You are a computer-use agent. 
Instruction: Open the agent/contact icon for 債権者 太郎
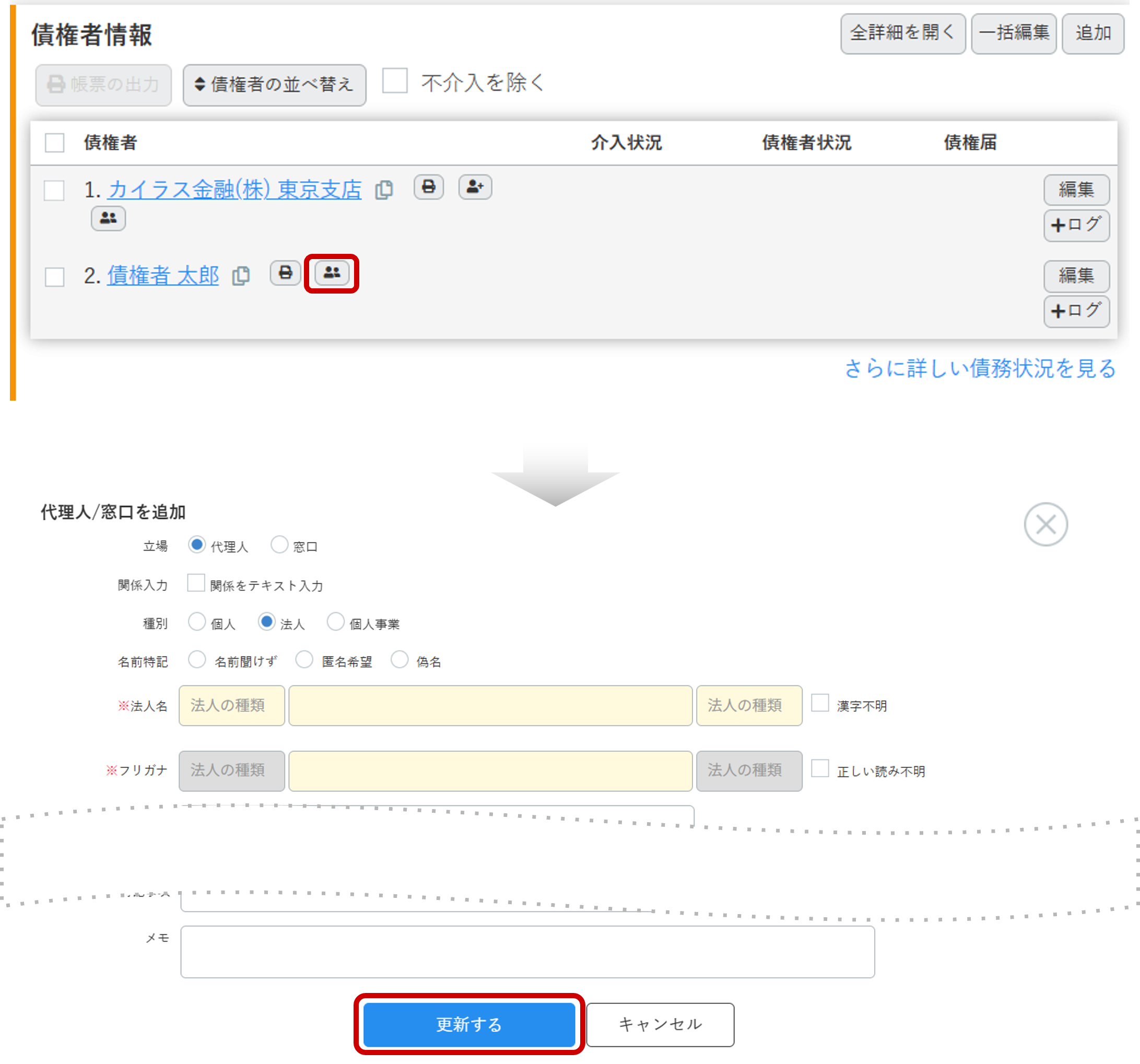pyautogui.click(x=332, y=273)
